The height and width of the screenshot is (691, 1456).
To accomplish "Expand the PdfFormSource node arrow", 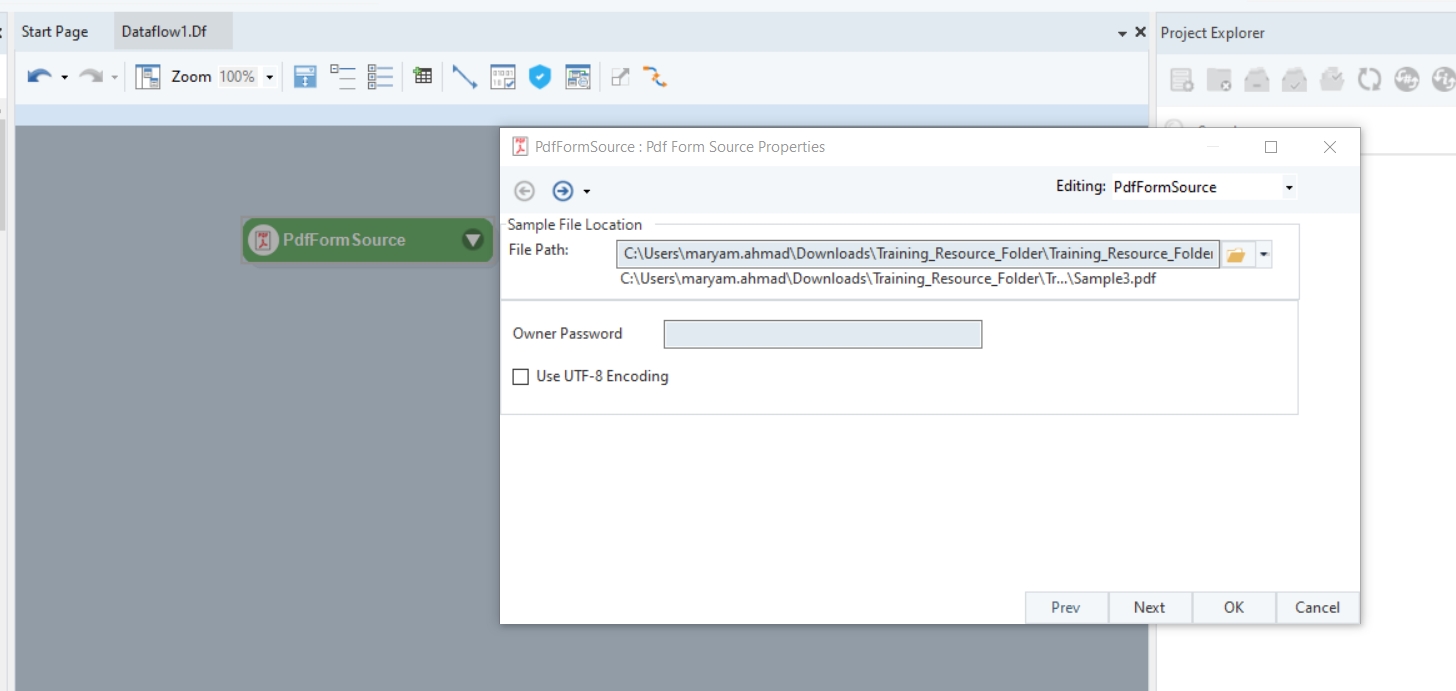I will (x=473, y=240).
